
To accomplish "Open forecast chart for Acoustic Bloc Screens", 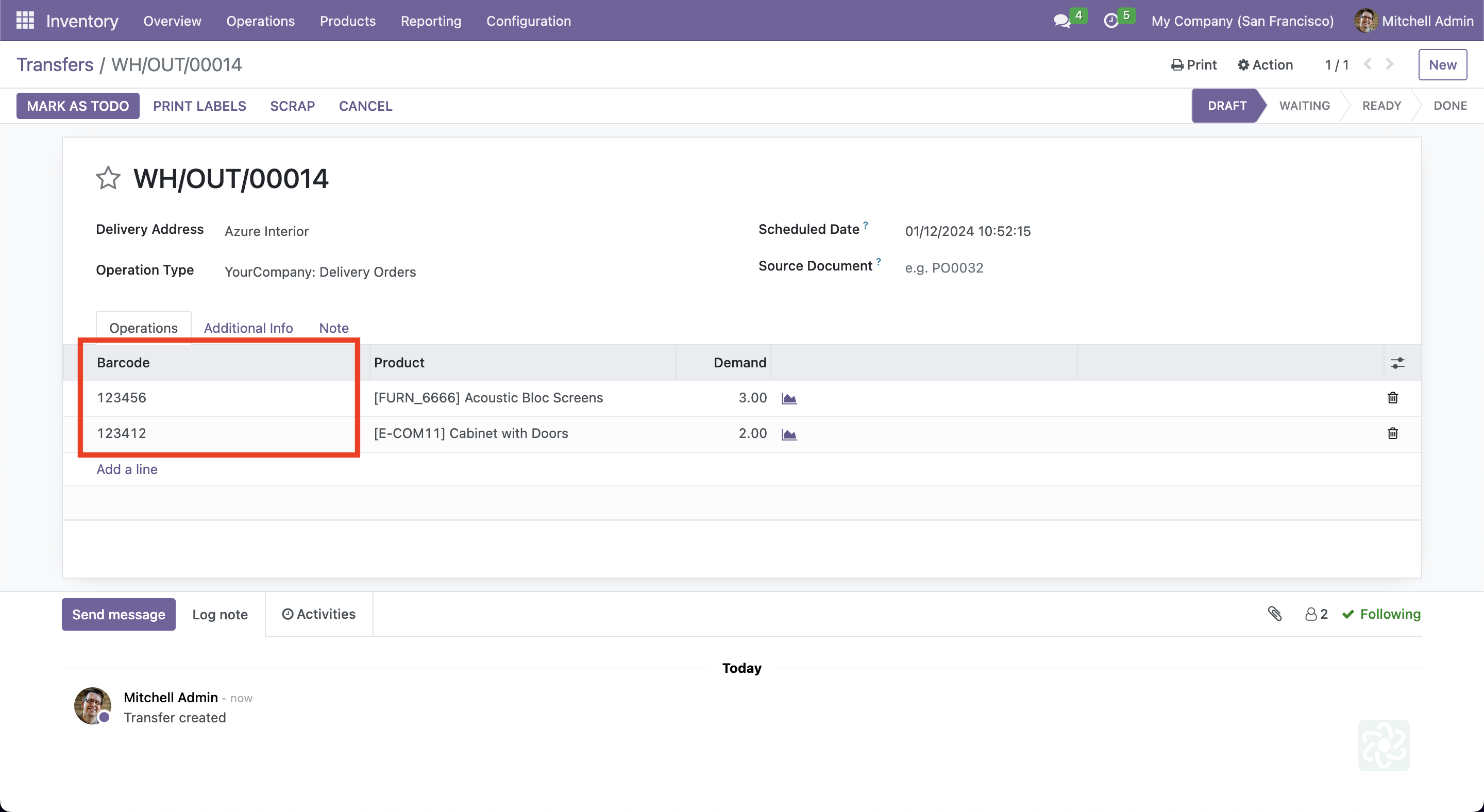I will pos(789,398).
